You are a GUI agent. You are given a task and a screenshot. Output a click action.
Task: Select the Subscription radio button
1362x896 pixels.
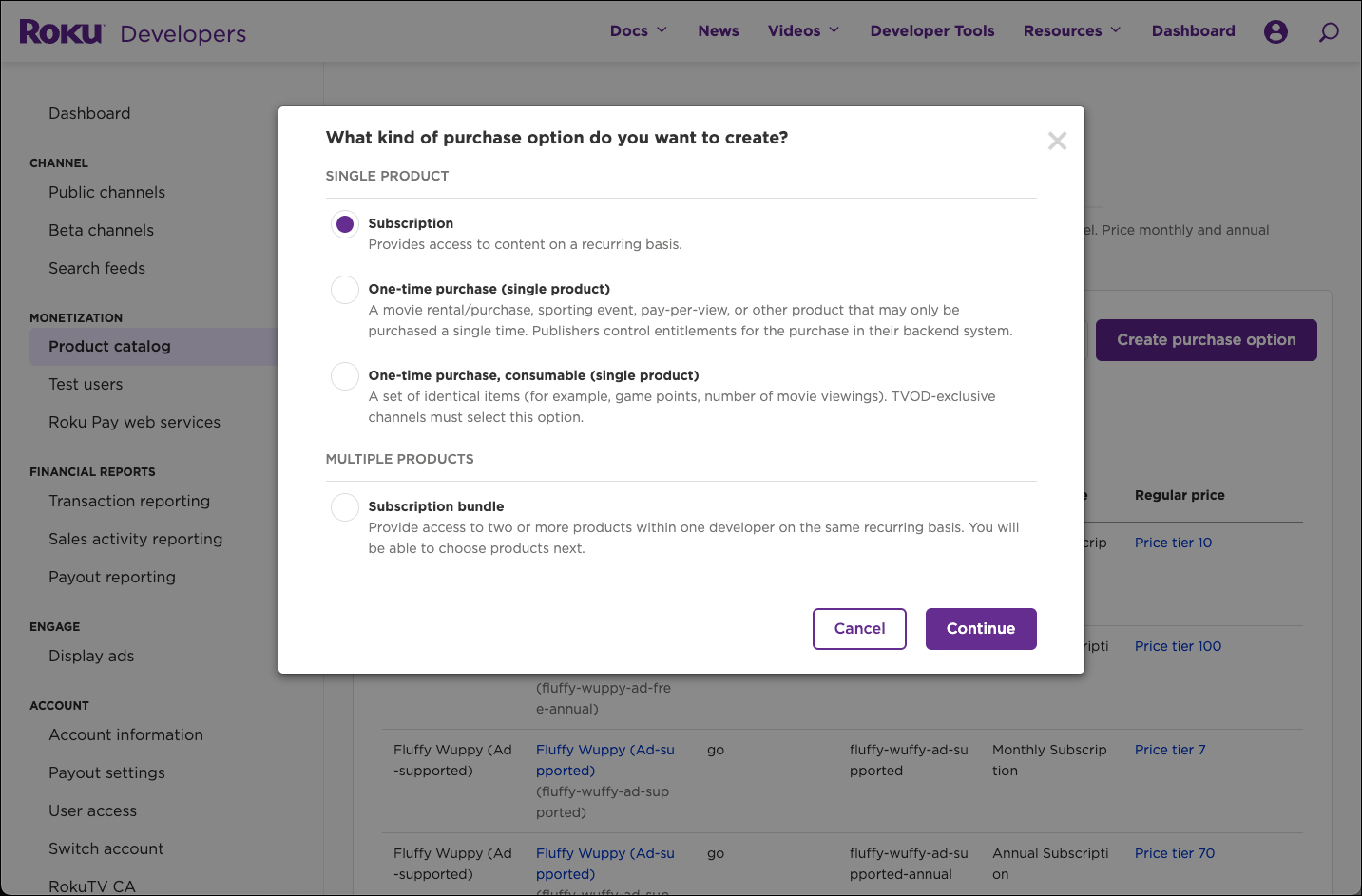click(345, 224)
